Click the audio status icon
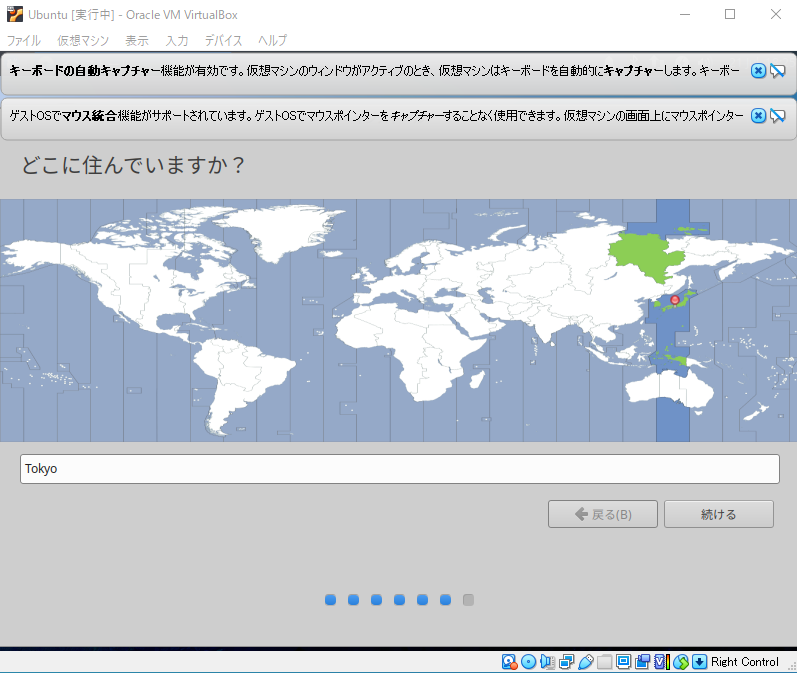 click(547, 662)
